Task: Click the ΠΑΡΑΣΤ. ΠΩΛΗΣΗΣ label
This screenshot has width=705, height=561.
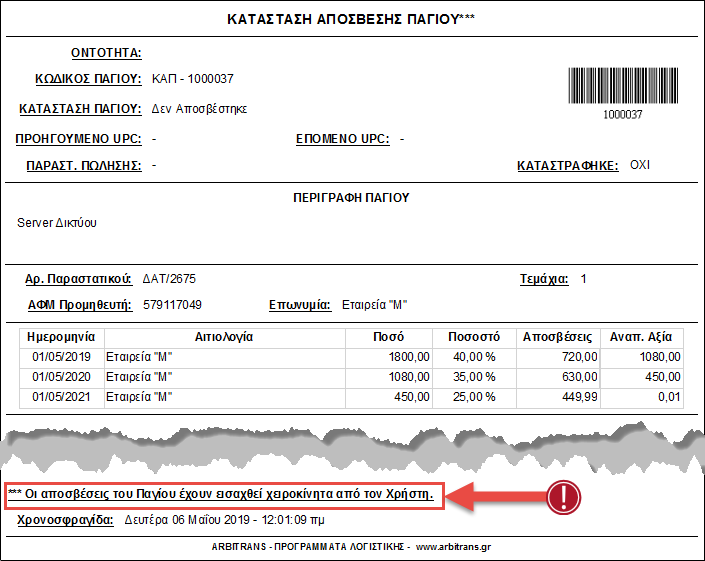Action: pos(84,166)
